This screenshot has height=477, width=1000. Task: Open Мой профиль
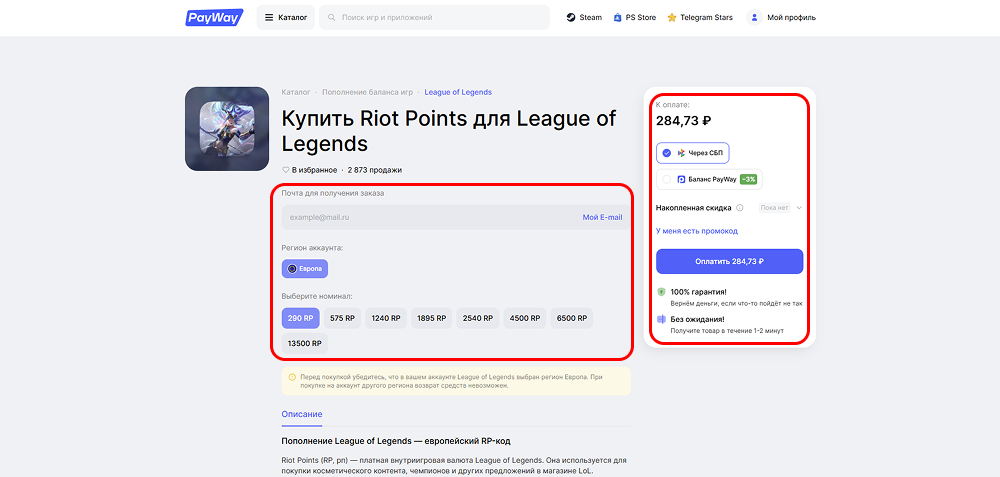[x=782, y=17]
